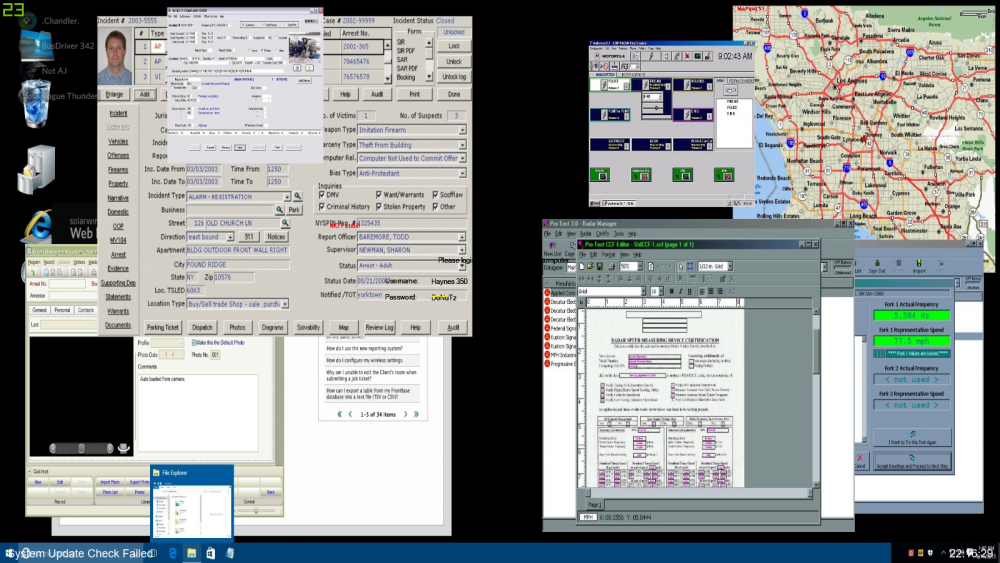1000x563 pixels.
Task: Open the Incident Type dropdown arrow
Action: 287,196
